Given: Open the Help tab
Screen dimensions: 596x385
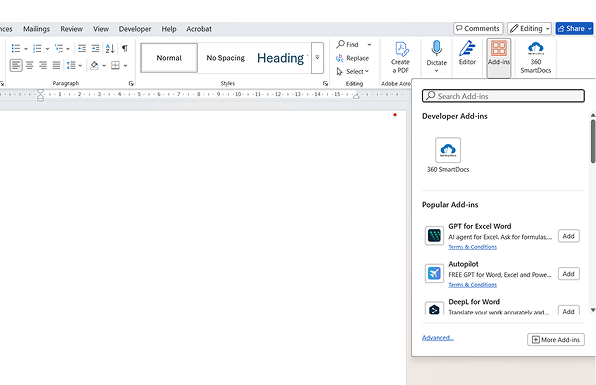Looking at the screenshot, I should [169, 29].
